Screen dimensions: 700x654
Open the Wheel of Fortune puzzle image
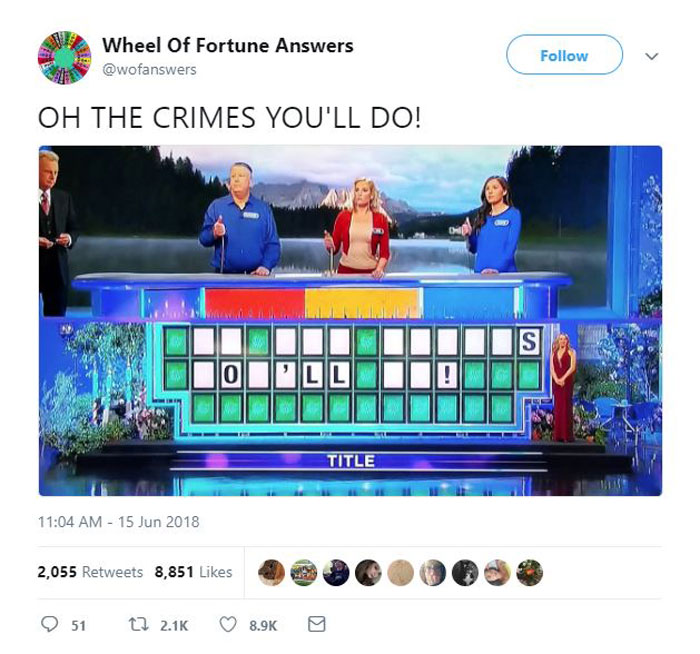pos(350,321)
